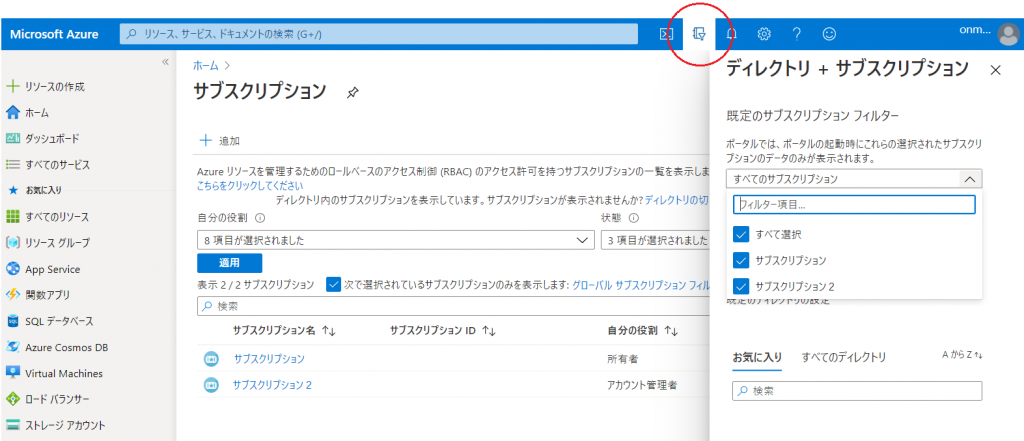Image resolution: width=1024 pixels, height=441 pixels.
Task: Switch to the すべてのディレクトリ tab
Action: click(843, 357)
